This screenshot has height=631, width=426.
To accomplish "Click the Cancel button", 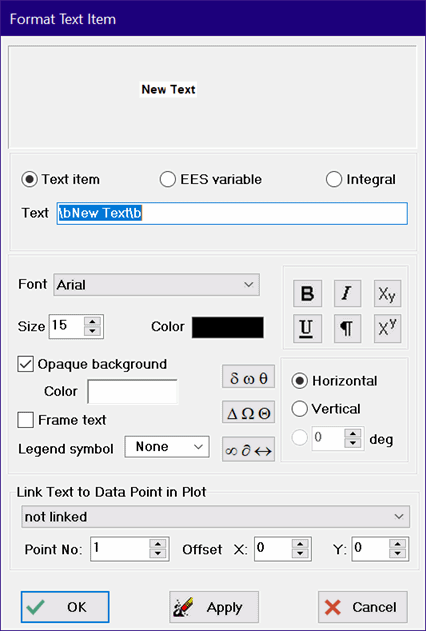I will 363,607.
